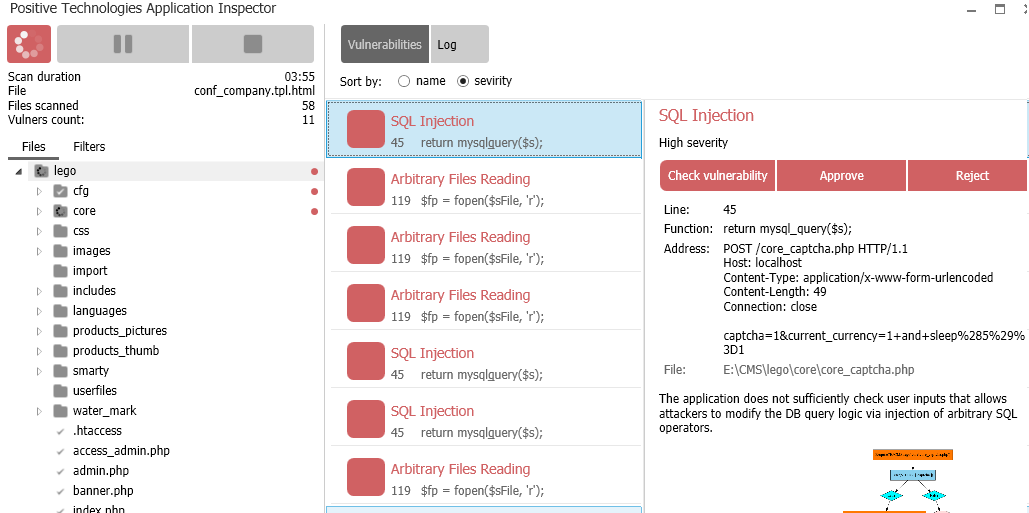This screenshot has height=513, width=1029.
Task: Click the water_mark folder icon
Action: pos(61,411)
